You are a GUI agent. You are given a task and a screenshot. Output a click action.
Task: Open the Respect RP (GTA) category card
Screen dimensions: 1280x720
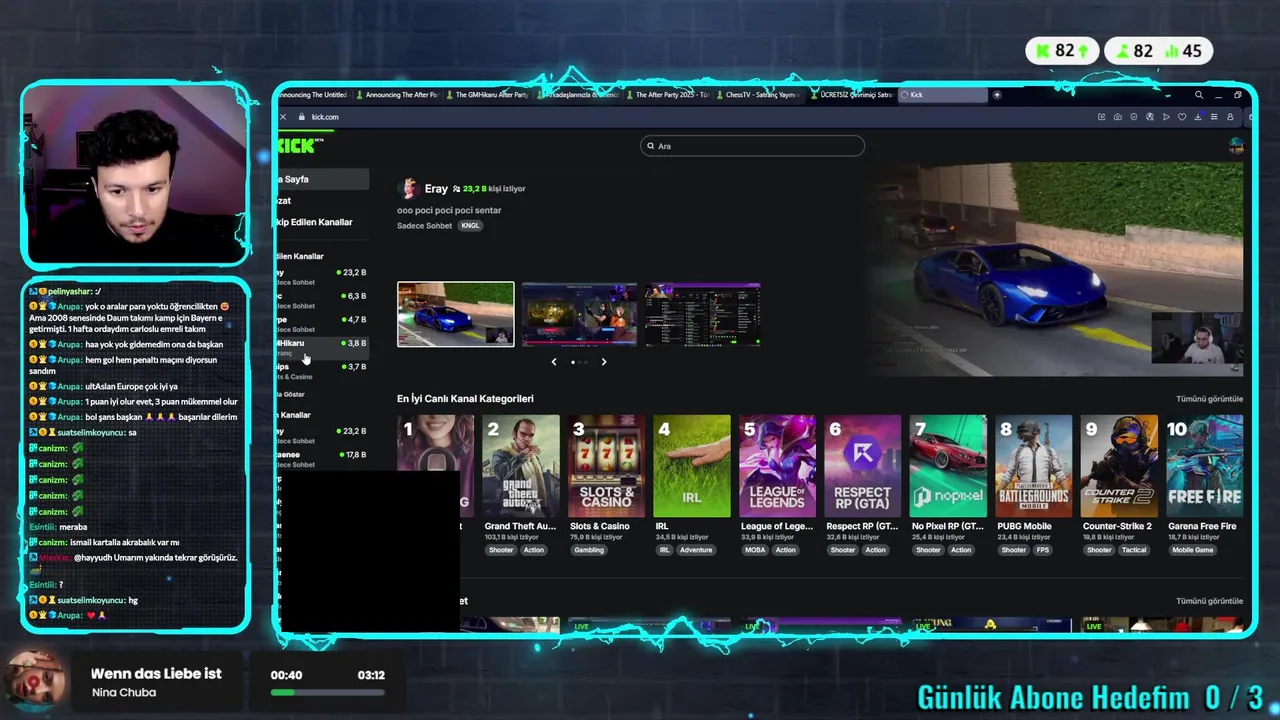click(x=863, y=466)
